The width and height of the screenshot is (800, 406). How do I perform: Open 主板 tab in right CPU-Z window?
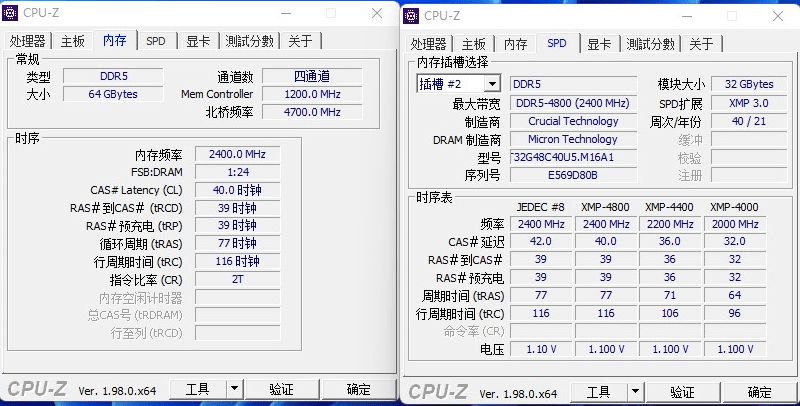point(473,44)
